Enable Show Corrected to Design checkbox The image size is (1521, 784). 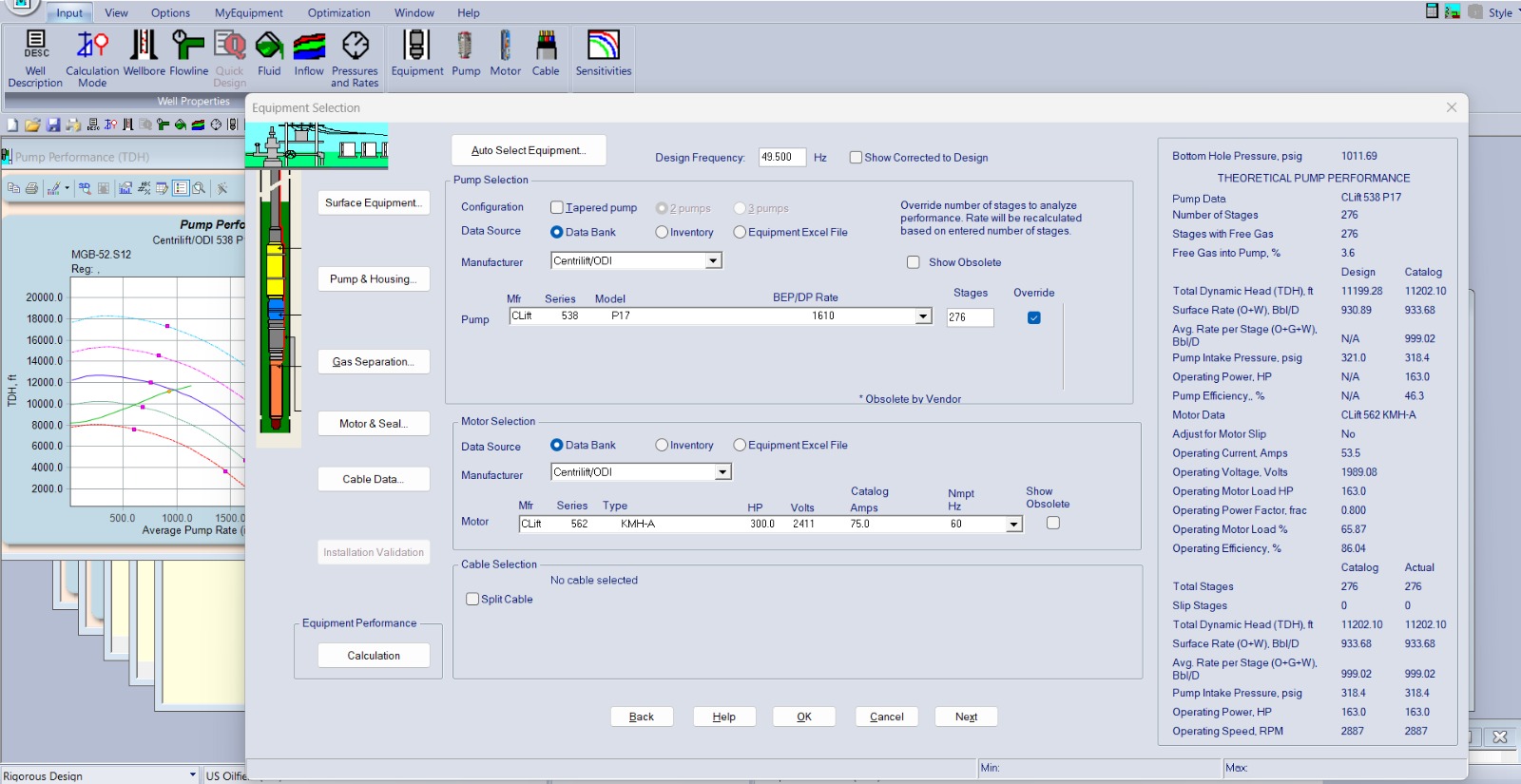pos(856,158)
